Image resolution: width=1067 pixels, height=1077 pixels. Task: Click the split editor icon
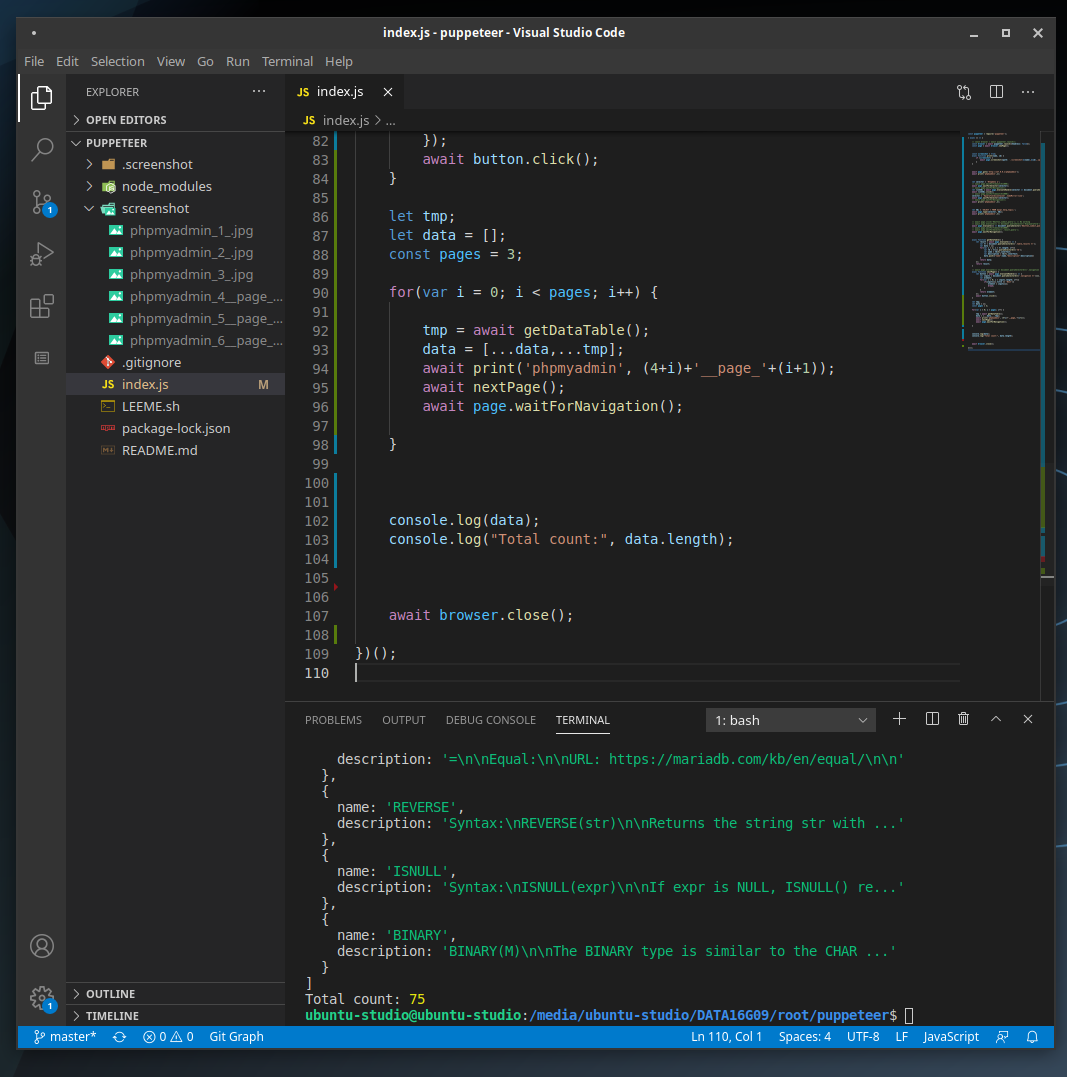(x=996, y=91)
